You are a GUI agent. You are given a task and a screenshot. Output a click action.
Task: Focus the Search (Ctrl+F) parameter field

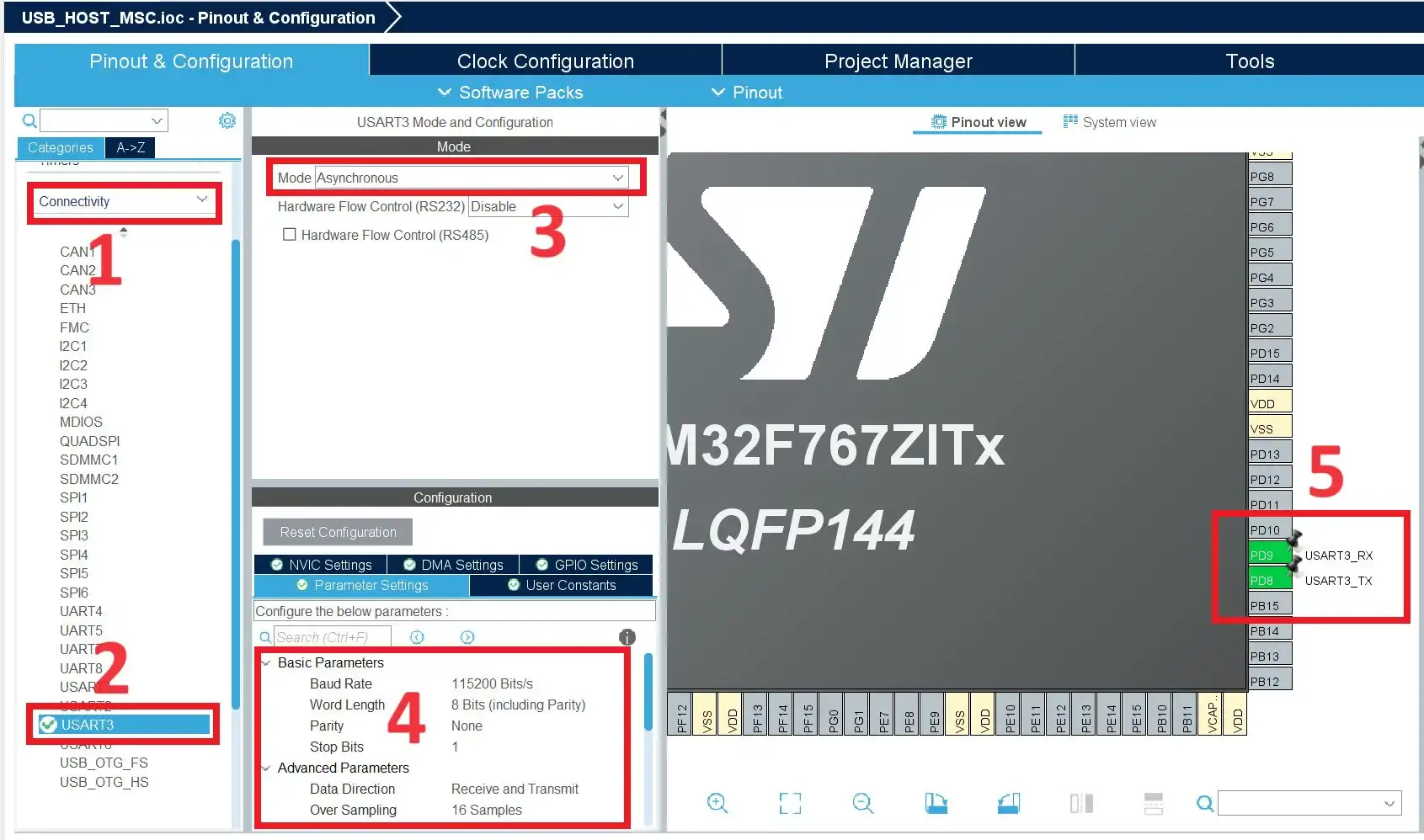point(333,637)
